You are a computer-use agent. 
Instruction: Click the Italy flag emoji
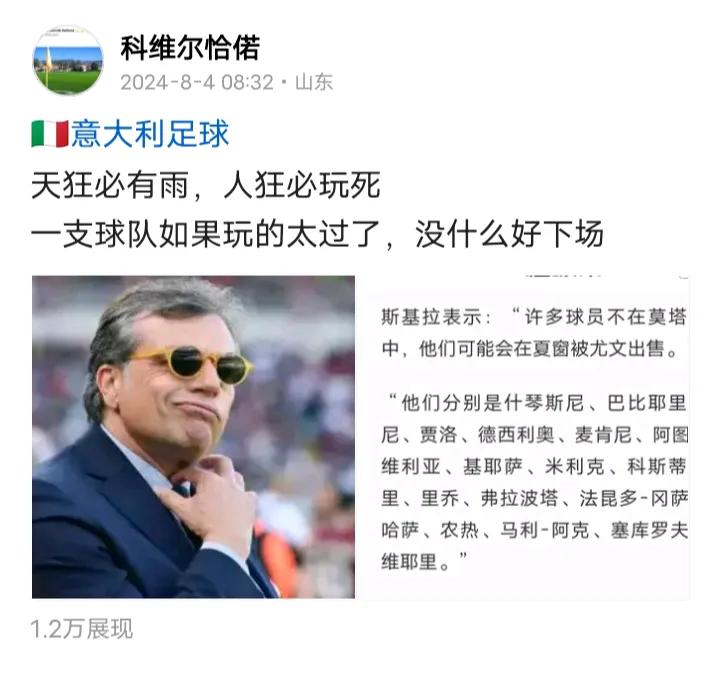[x=50, y=134]
